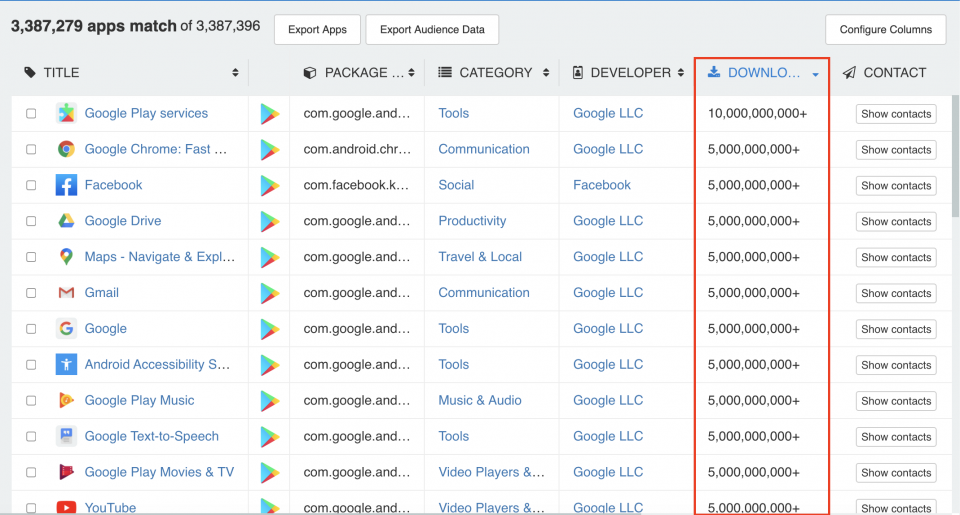Click the Google G app icon

(66, 328)
